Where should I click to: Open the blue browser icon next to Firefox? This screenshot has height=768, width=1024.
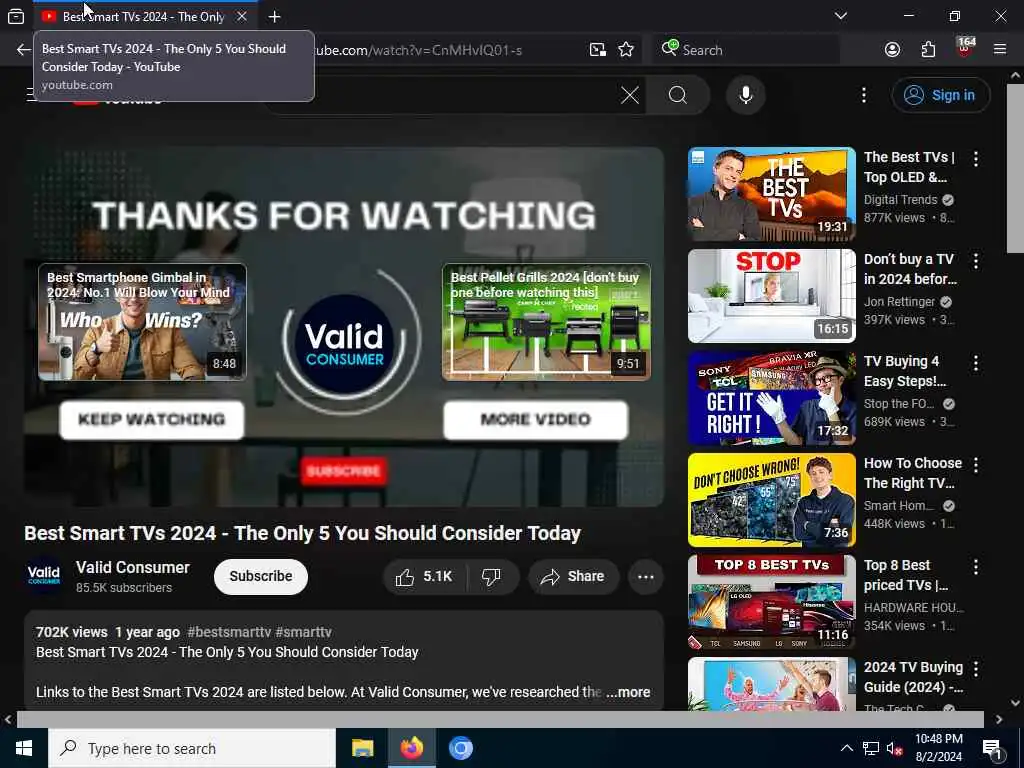coord(460,748)
